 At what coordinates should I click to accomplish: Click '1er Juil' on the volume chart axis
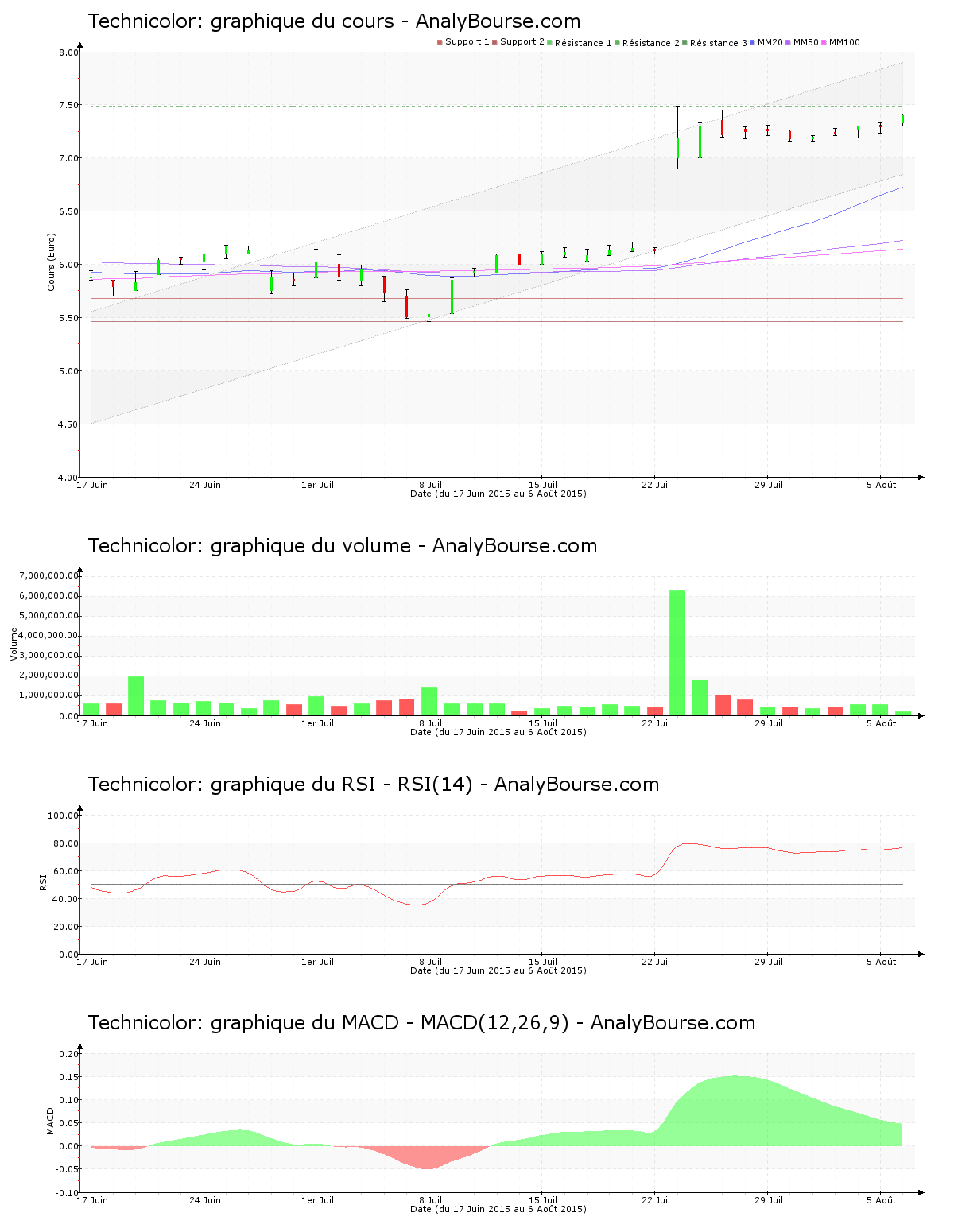[317, 723]
